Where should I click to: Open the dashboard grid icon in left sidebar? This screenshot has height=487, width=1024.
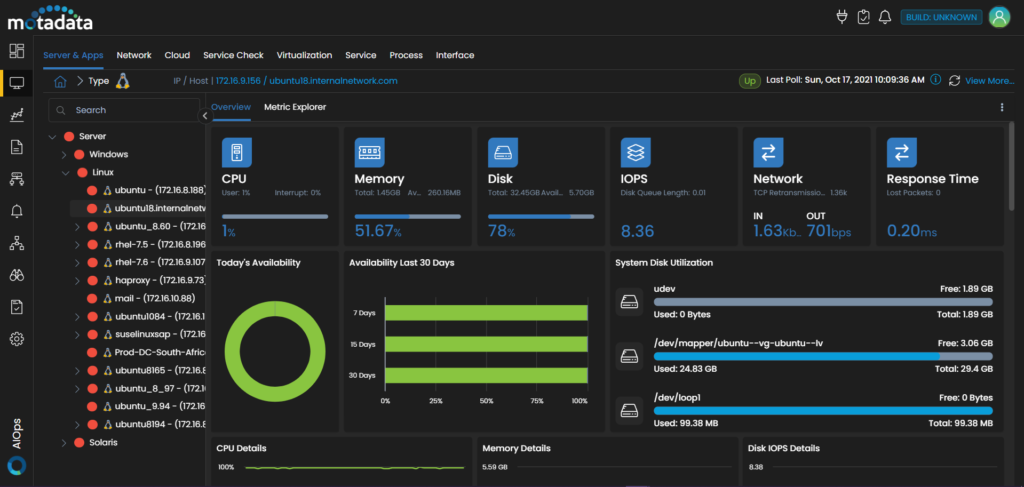coord(16,51)
